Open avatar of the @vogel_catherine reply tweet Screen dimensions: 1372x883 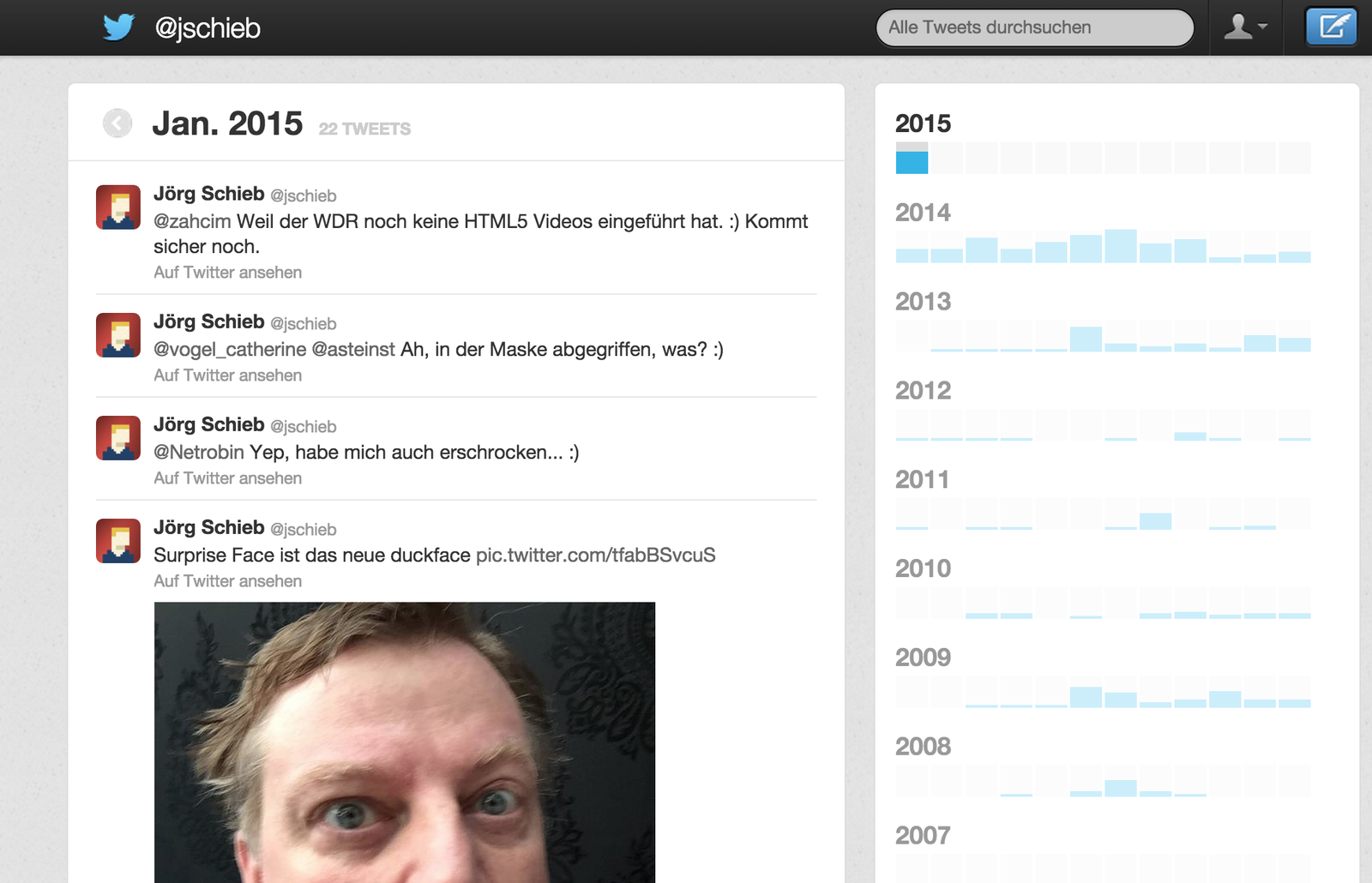[118, 335]
